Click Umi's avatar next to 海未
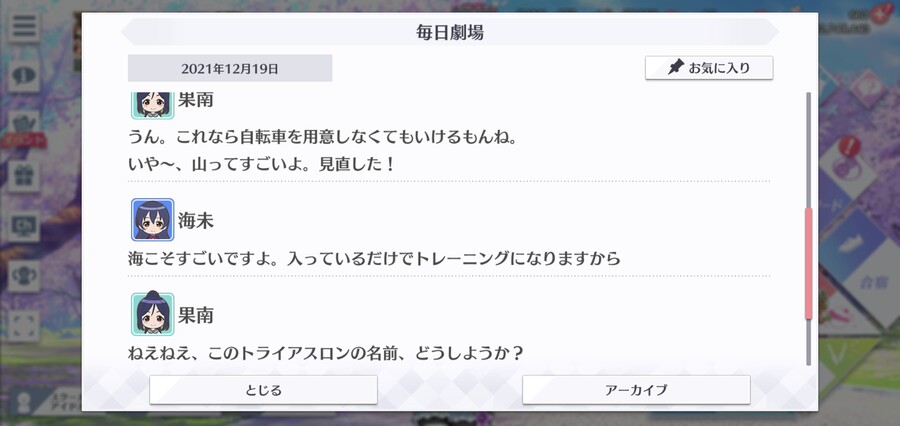This screenshot has height=426, width=900. [x=153, y=219]
